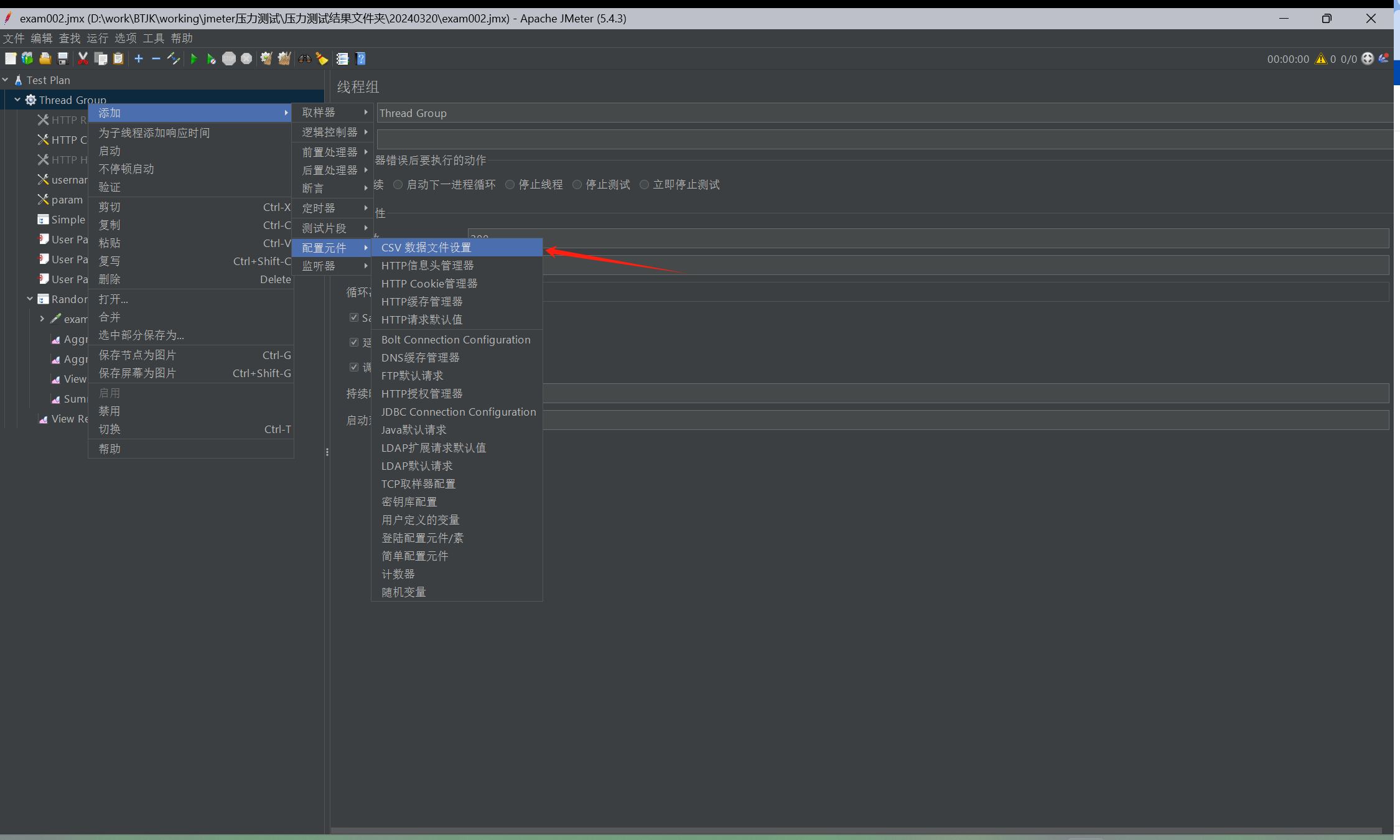The image size is (1400, 840).
Task: Click the blue plus Expand icon
Action: click(139, 58)
